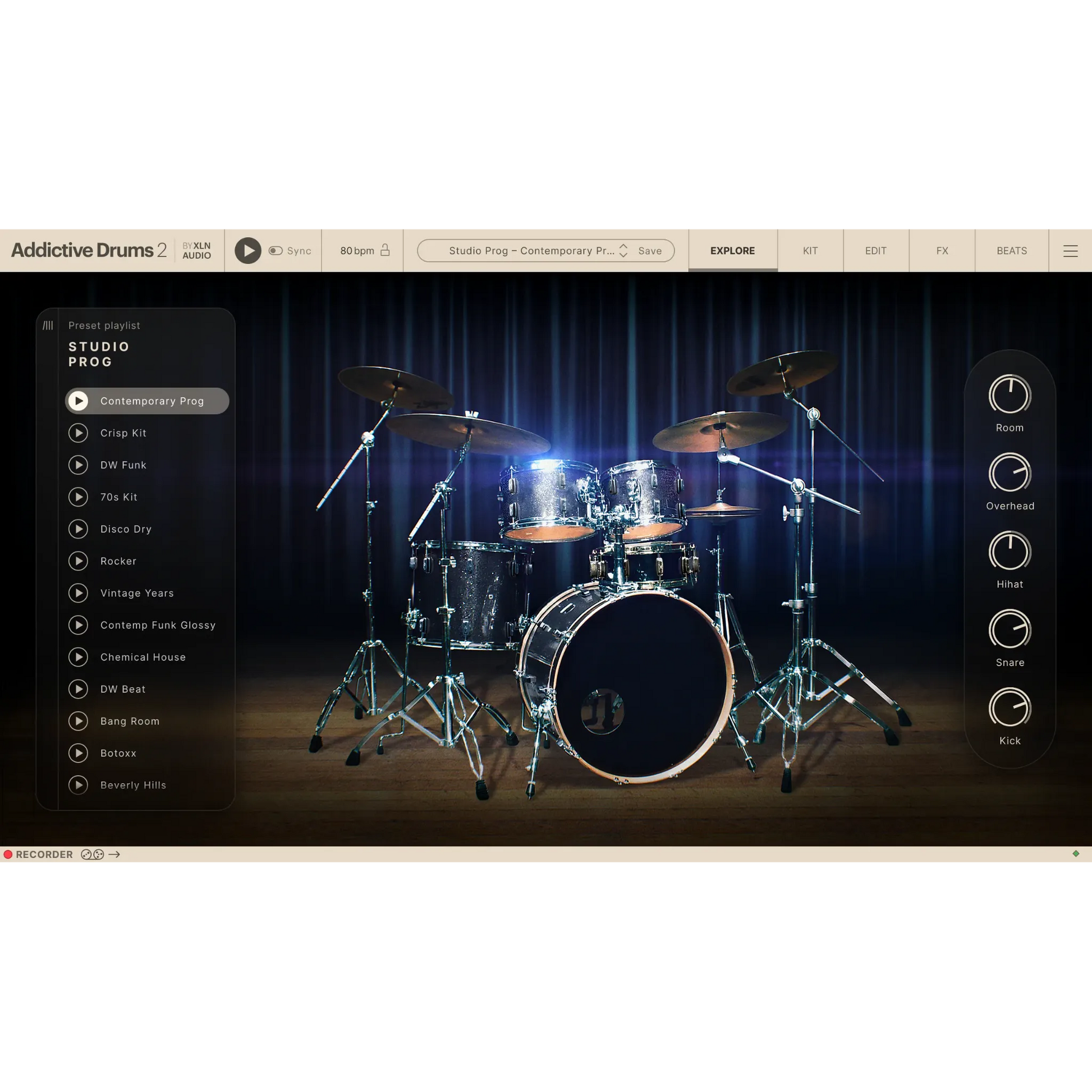Screen dimensions: 1092x1092
Task: Preview the Vintage Years preset
Action: (x=79, y=593)
